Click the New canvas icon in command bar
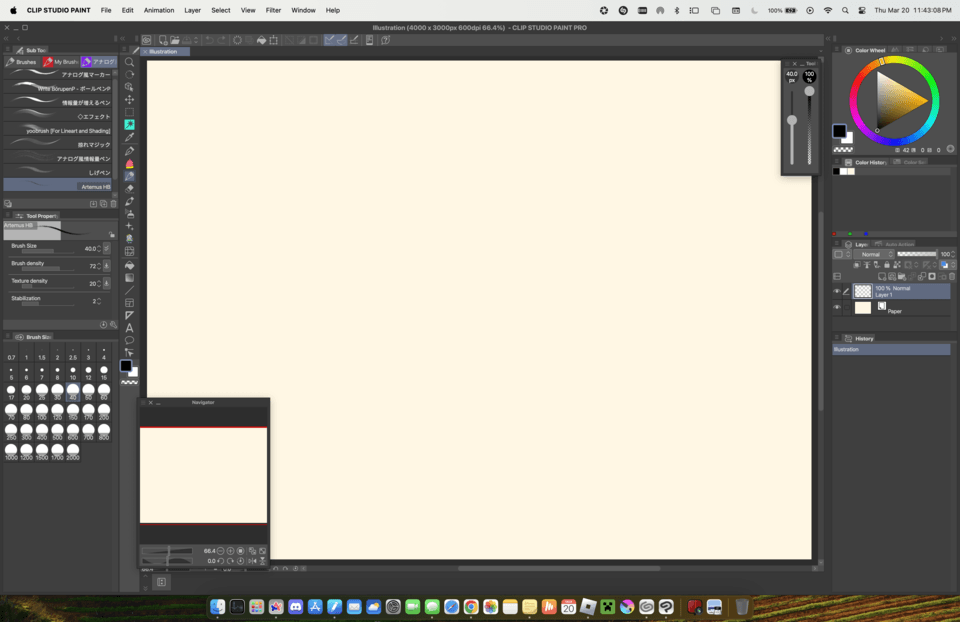 point(163,40)
